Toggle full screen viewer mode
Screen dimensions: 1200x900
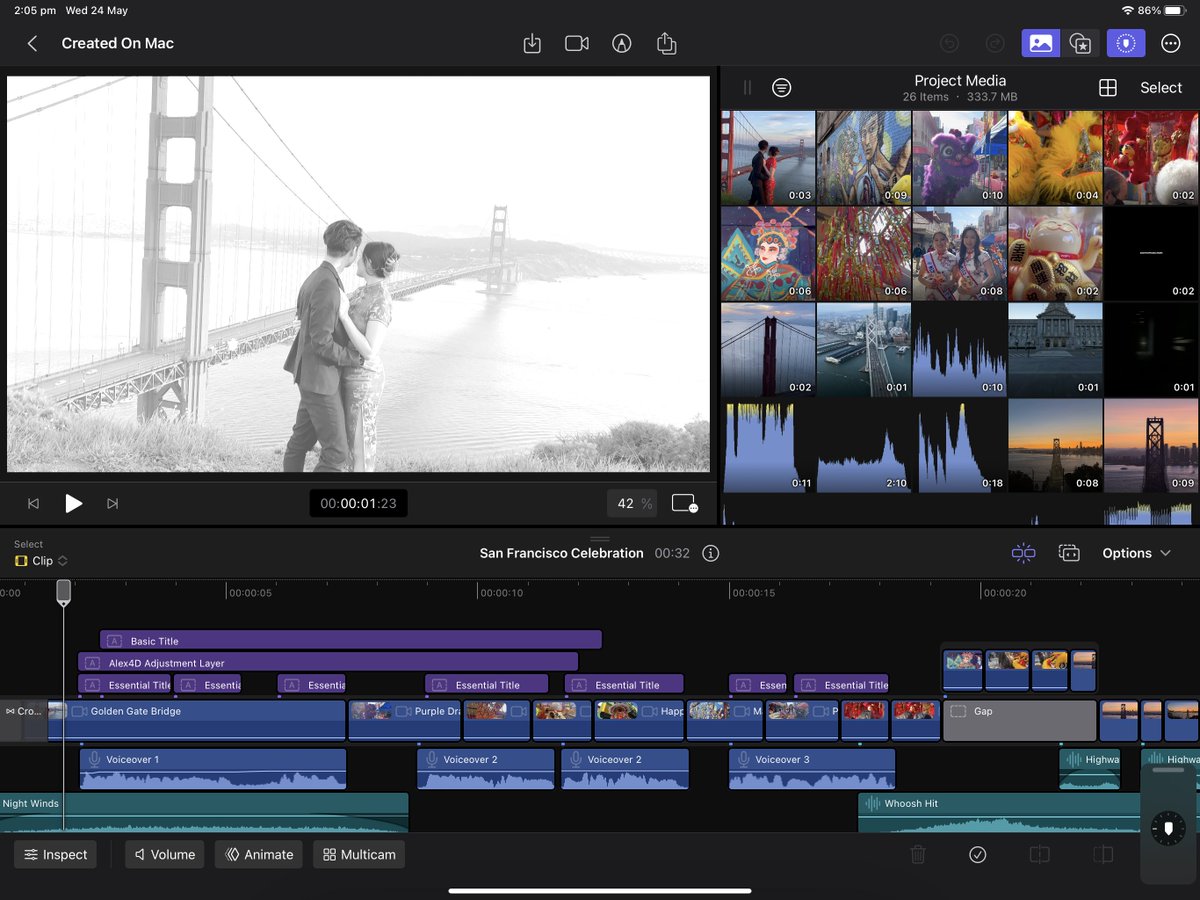[684, 503]
